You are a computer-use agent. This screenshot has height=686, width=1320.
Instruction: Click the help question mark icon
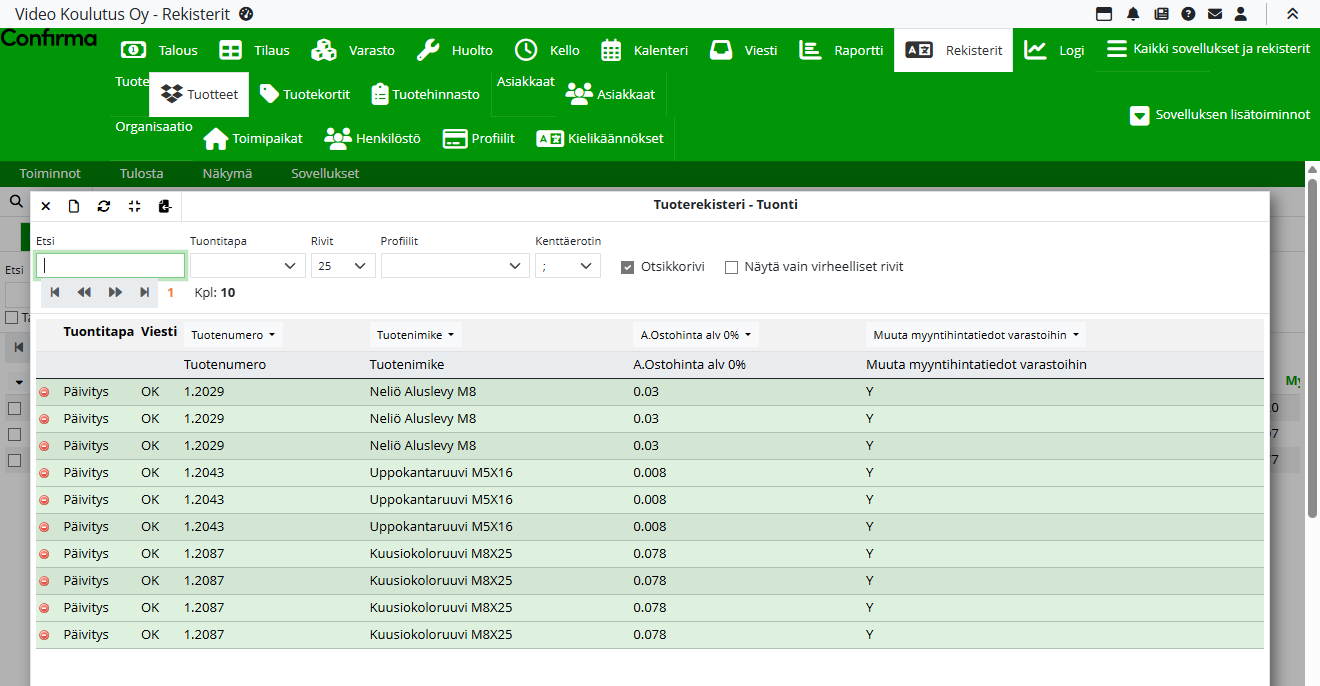tap(1188, 14)
